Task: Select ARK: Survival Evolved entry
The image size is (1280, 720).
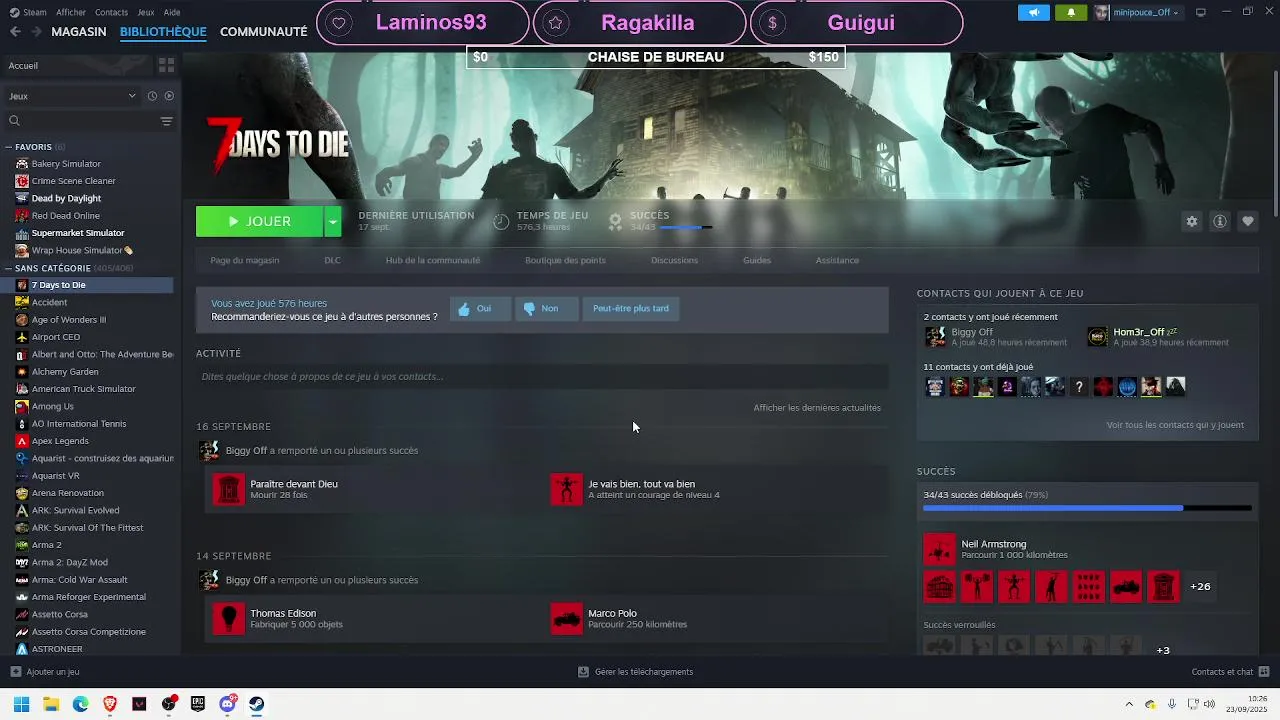Action: click(x=75, y=510)
